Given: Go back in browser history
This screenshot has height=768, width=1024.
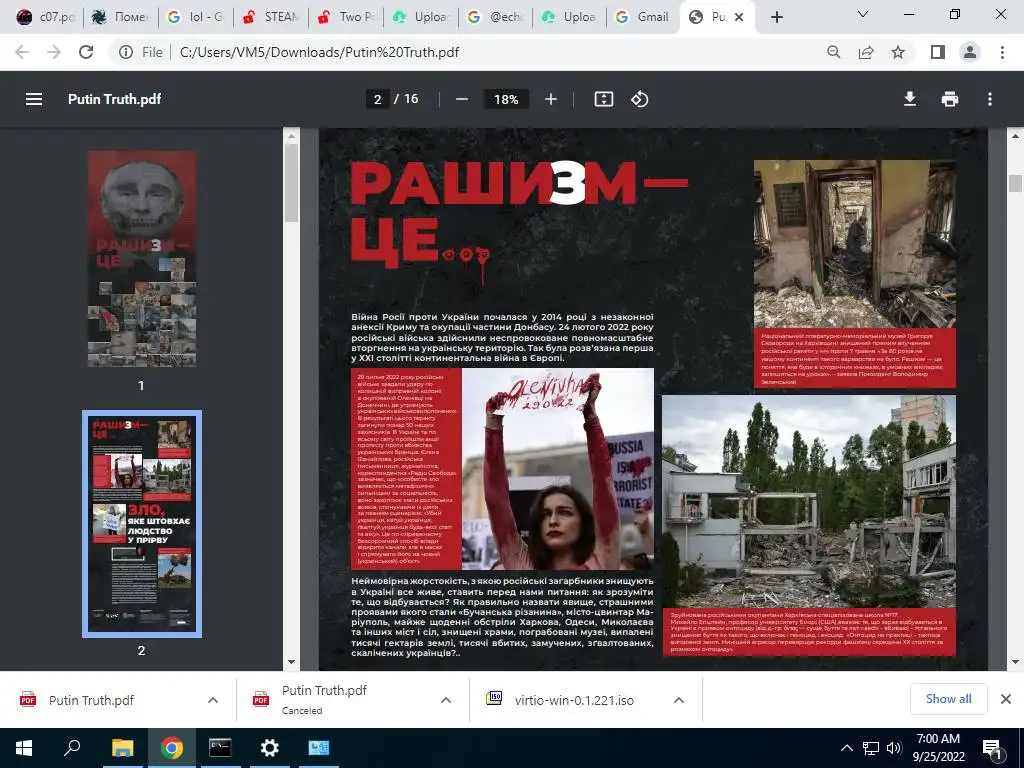Looking at the screenshot, I should coord(22,52).
